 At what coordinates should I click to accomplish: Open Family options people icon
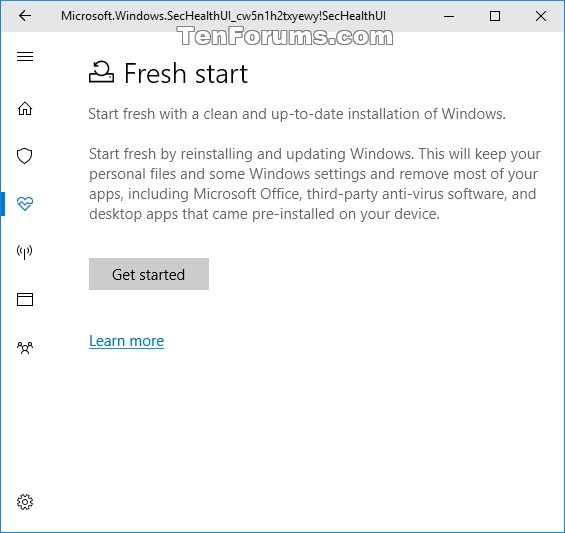25,347
